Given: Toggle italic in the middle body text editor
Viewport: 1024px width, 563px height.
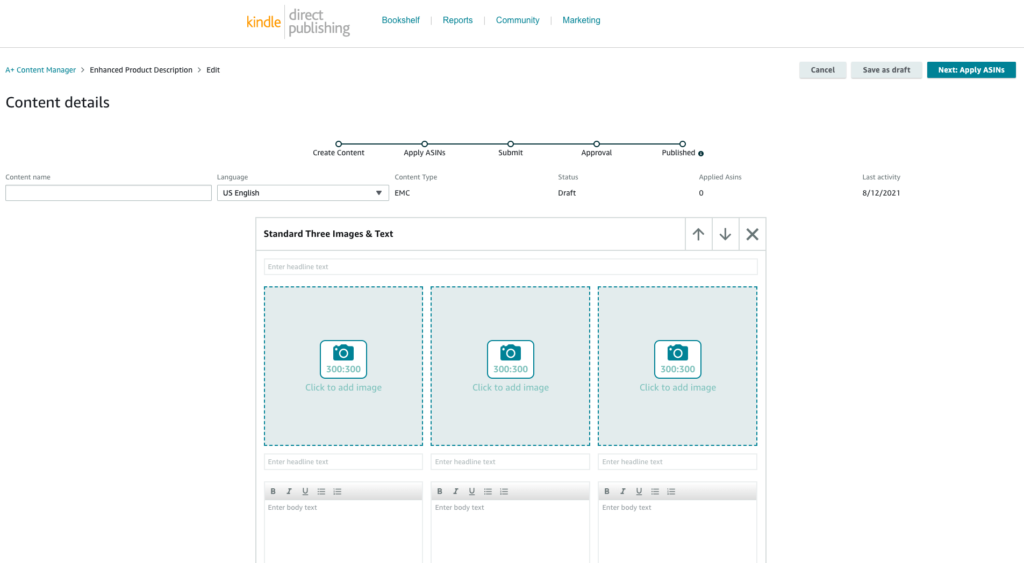Looking at the screenshot, I should coord(456,492).
